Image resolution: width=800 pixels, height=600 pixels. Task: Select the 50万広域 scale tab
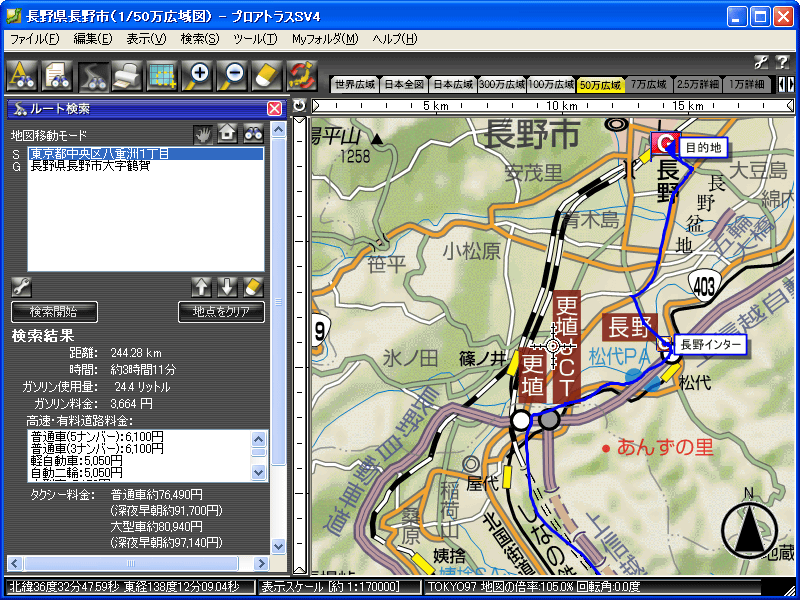tap(601, 85)
